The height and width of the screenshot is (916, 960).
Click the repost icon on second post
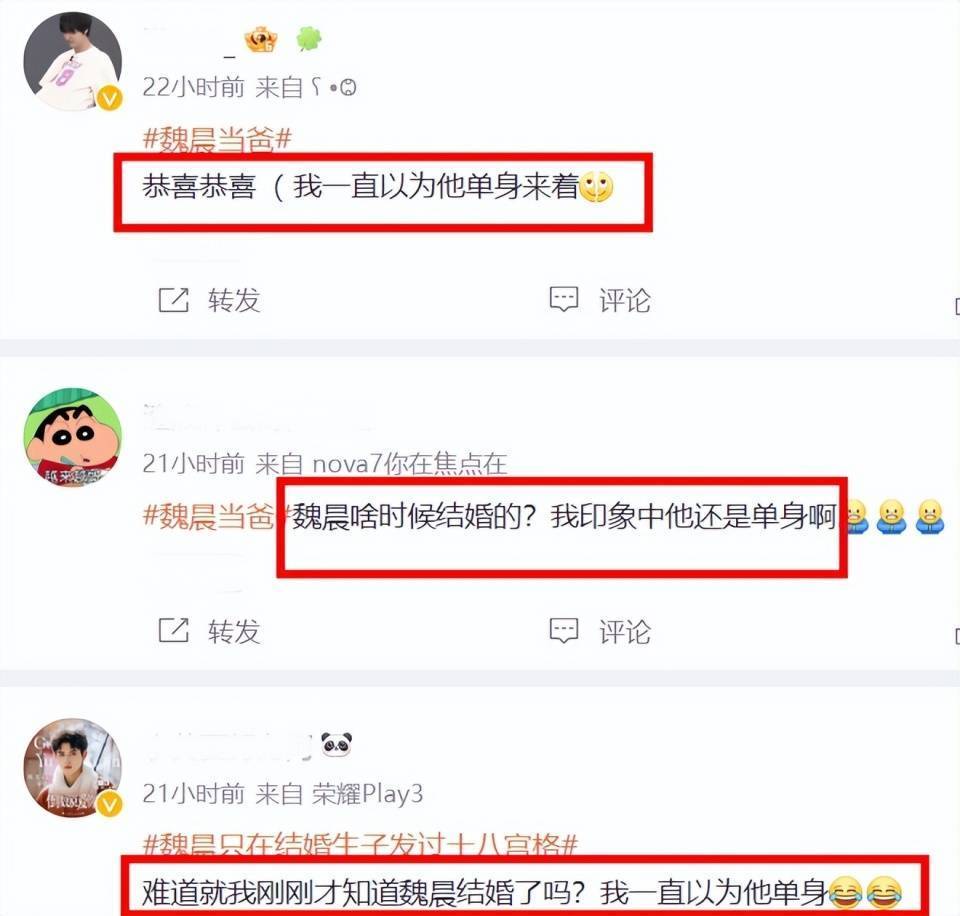click(173, 630)
